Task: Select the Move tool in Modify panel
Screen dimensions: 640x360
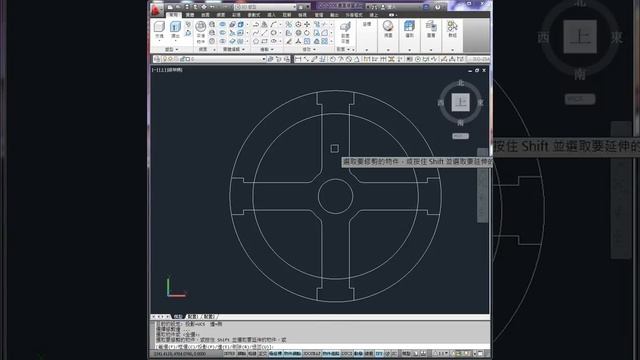Action: pos(307,24)
